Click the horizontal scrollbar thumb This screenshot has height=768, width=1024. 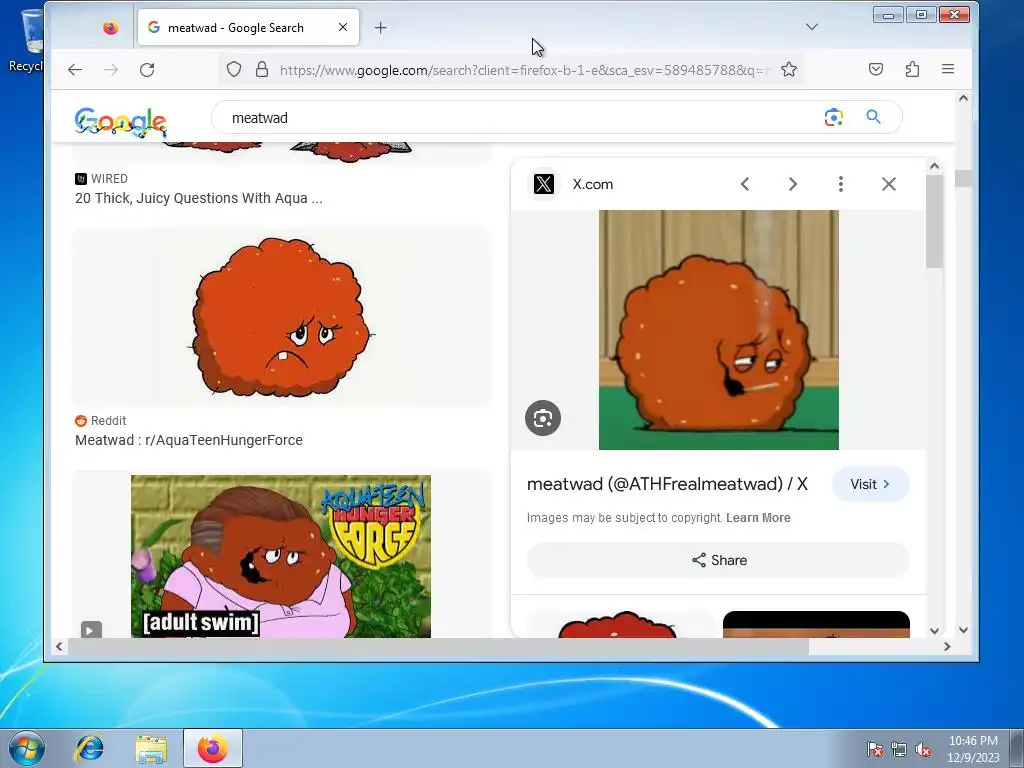438,647
